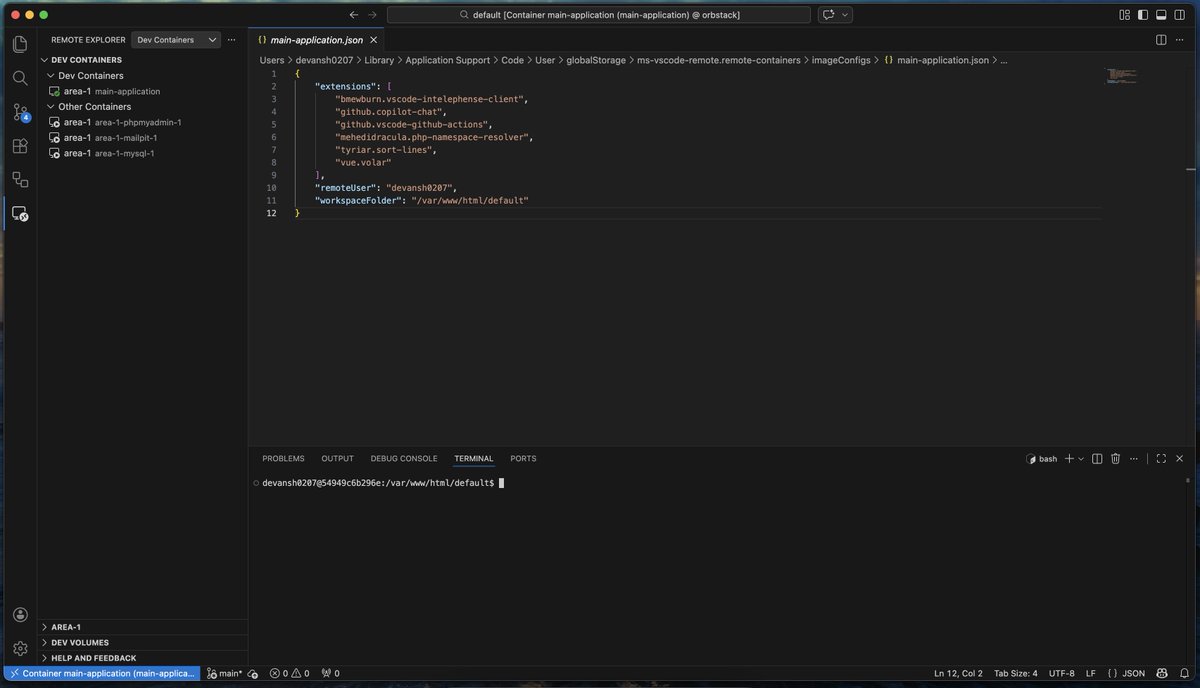Viewport: 1200px width, 688px height.
Task: Select the area-1-phpmyadmin-1 container
Action: point(143,122)
